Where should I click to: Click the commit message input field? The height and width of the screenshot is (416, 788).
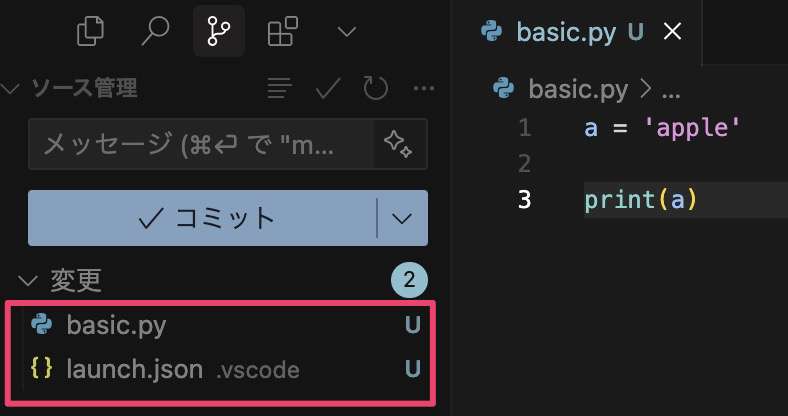201,144
